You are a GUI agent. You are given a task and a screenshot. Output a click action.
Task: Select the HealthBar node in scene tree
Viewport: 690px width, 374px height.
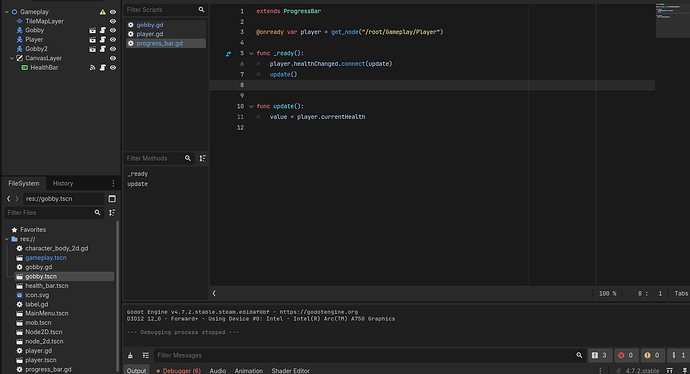tap(44, 67)
